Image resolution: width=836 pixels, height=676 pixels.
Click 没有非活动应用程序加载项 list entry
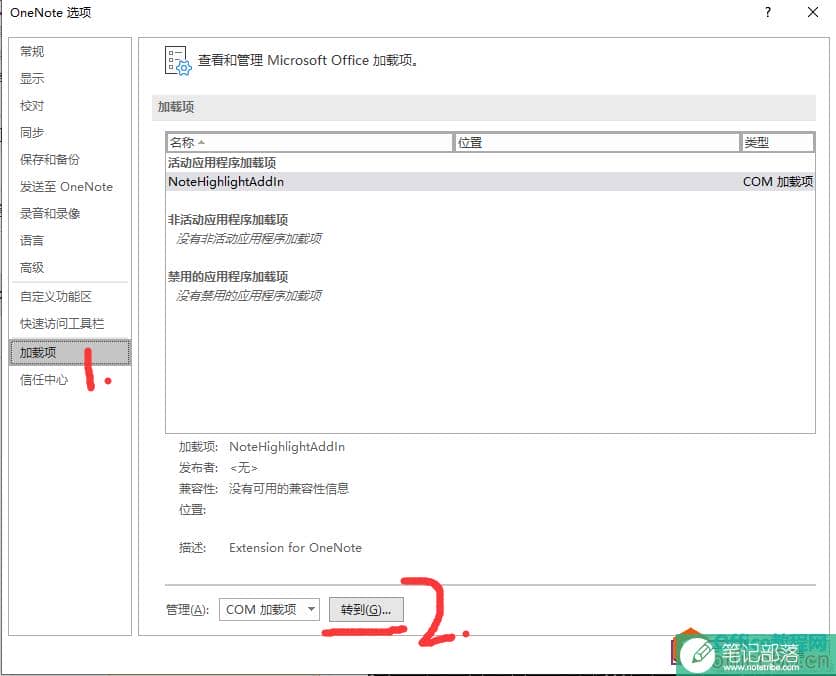(249, 238)
